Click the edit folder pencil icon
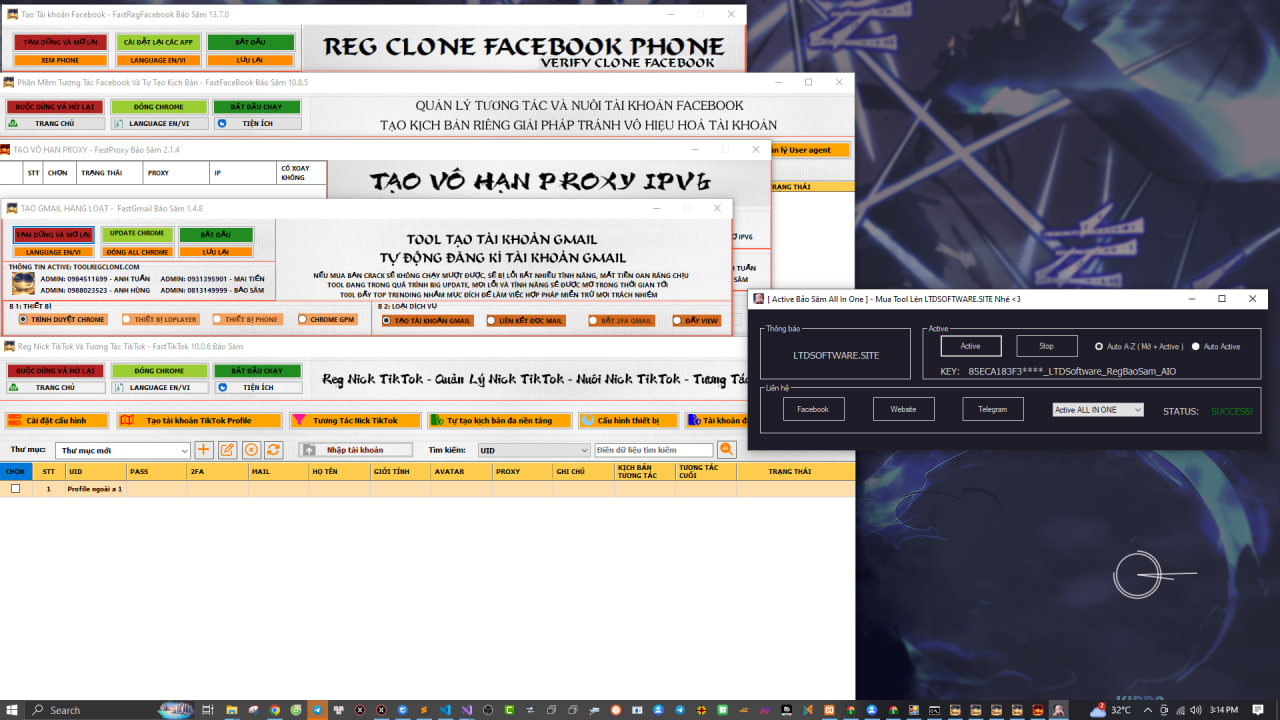The width and height of the screenshot is (1280, 720). click(228, 450)
